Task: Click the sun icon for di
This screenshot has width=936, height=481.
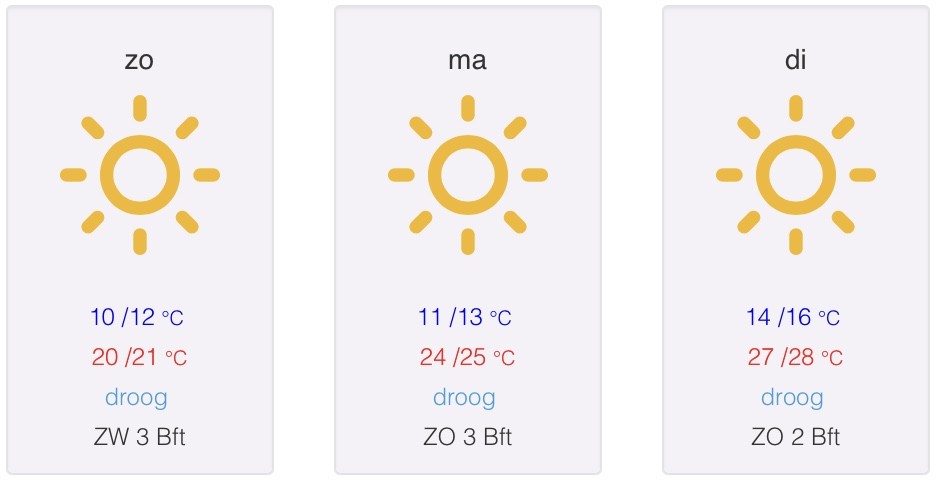Action: coord(796,175)
